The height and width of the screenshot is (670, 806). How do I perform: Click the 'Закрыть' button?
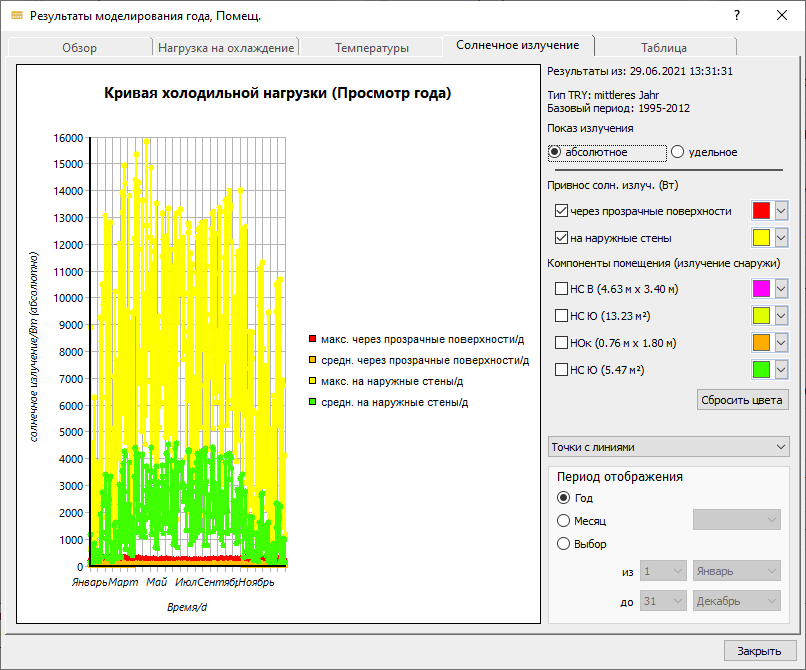(760, 650)
